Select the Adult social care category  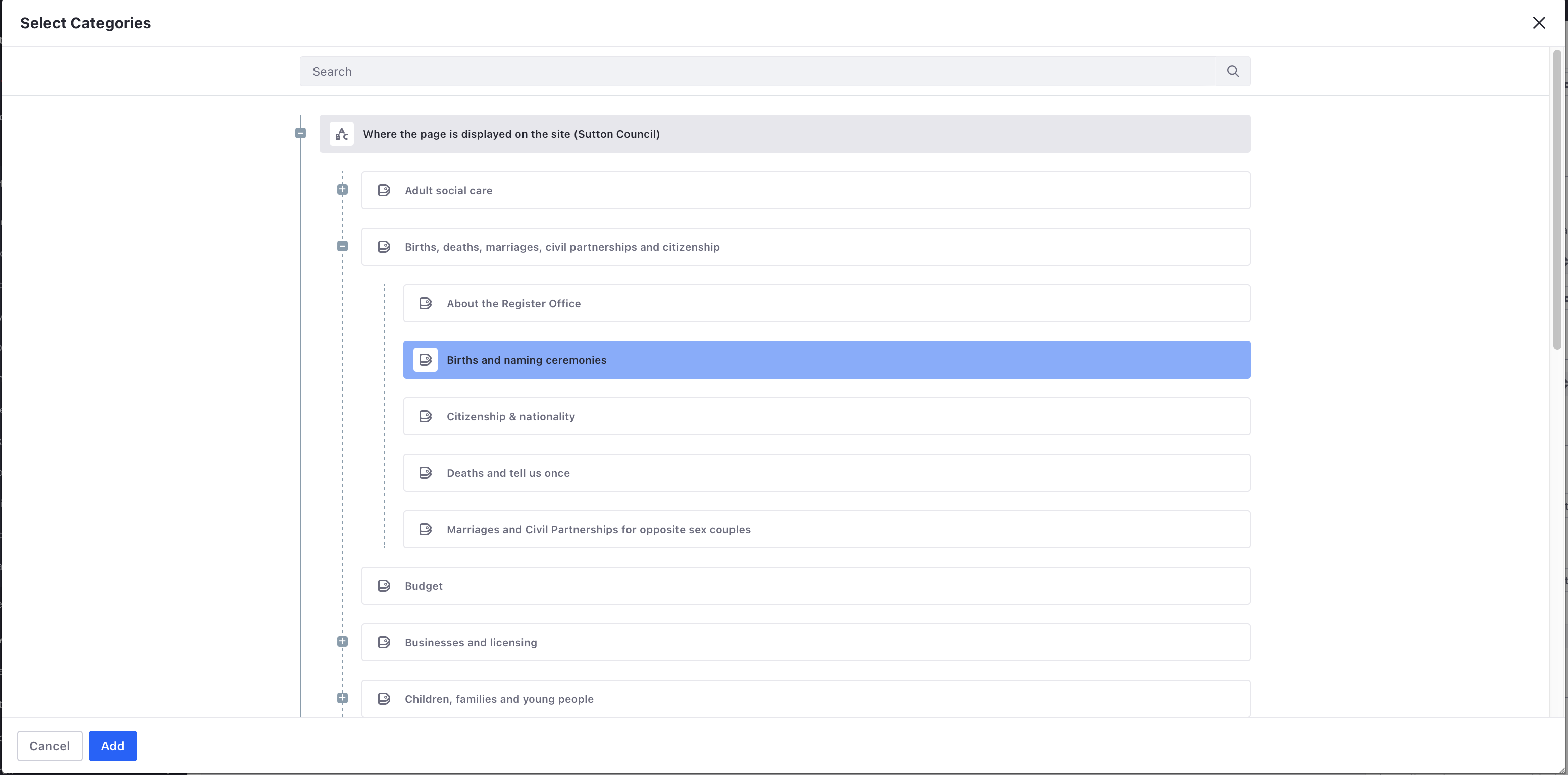click(806, 190)
